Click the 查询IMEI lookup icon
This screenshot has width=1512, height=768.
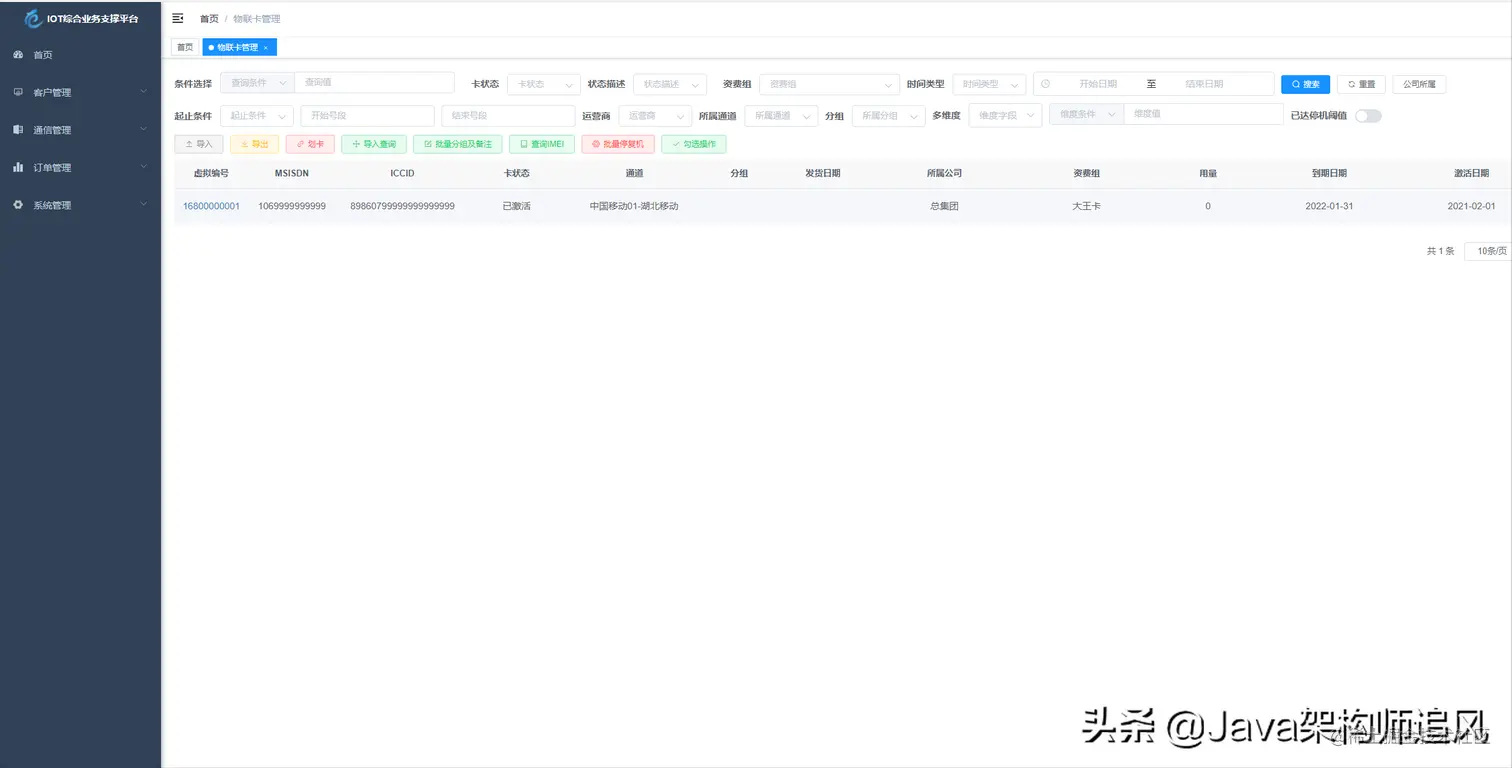click(540, 144)
